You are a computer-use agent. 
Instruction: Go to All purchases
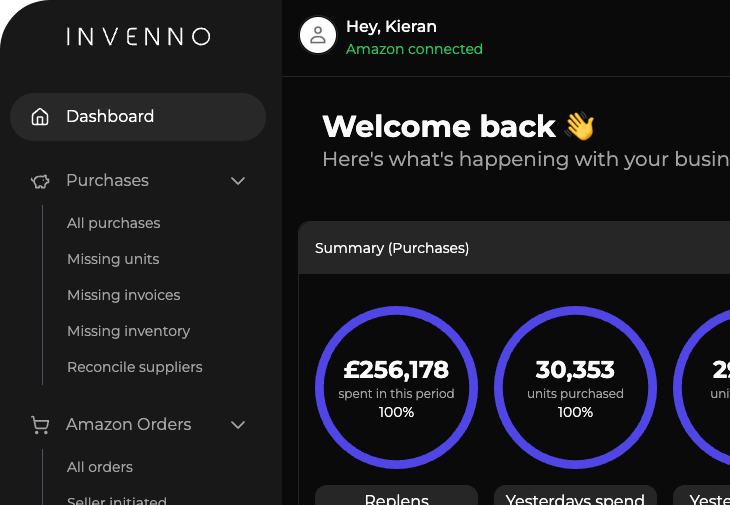coord(114,223)
